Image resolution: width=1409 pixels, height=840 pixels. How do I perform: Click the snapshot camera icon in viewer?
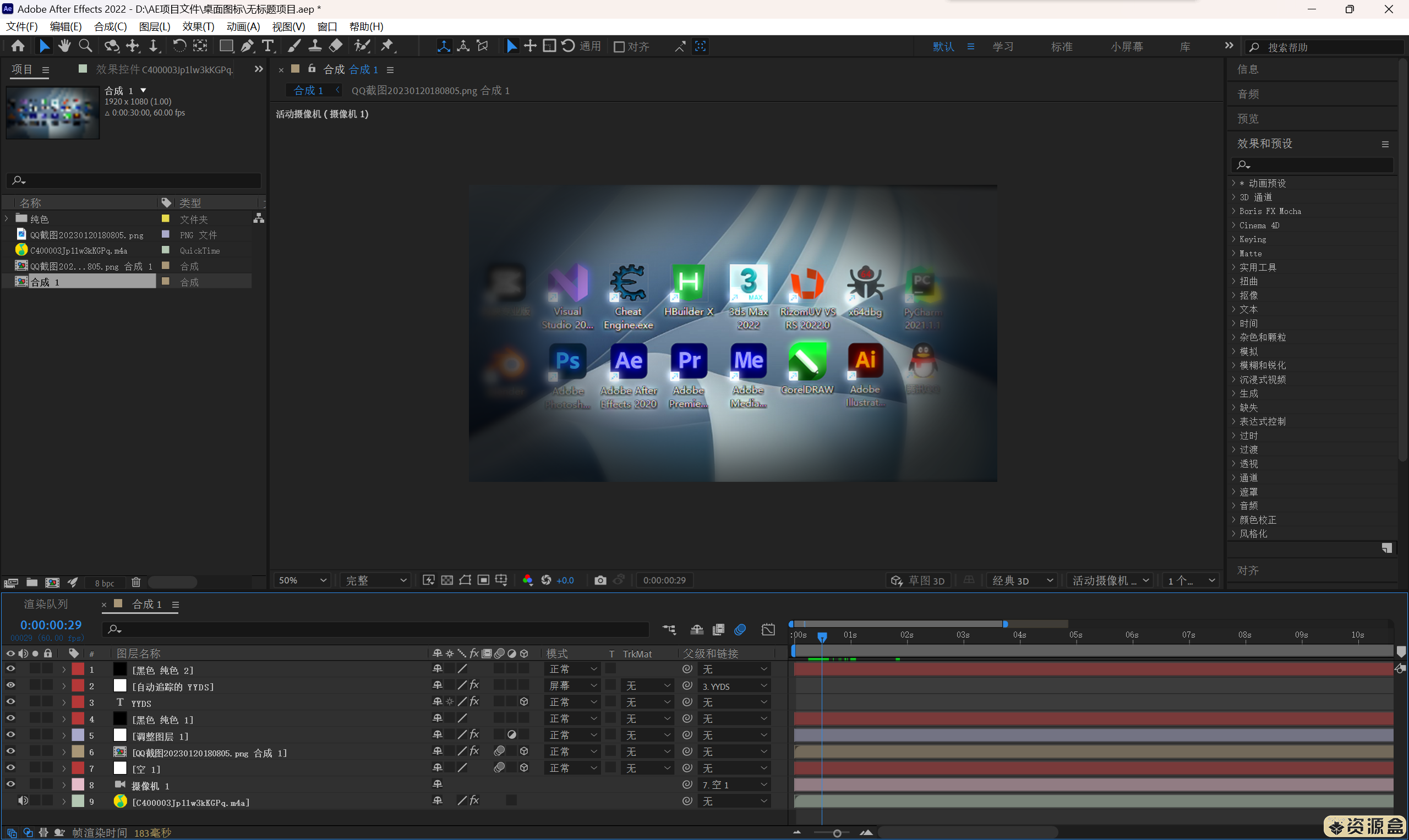click(600, 580)
